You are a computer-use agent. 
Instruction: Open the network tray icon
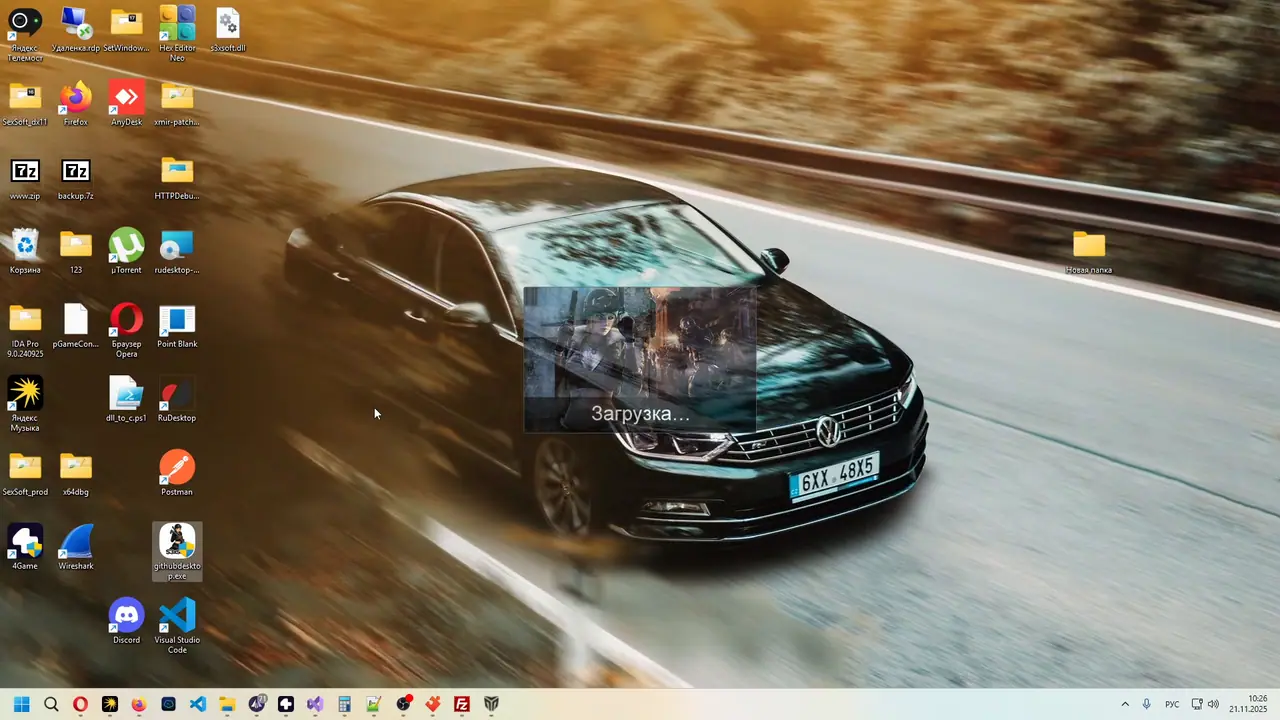[1197, 704]
